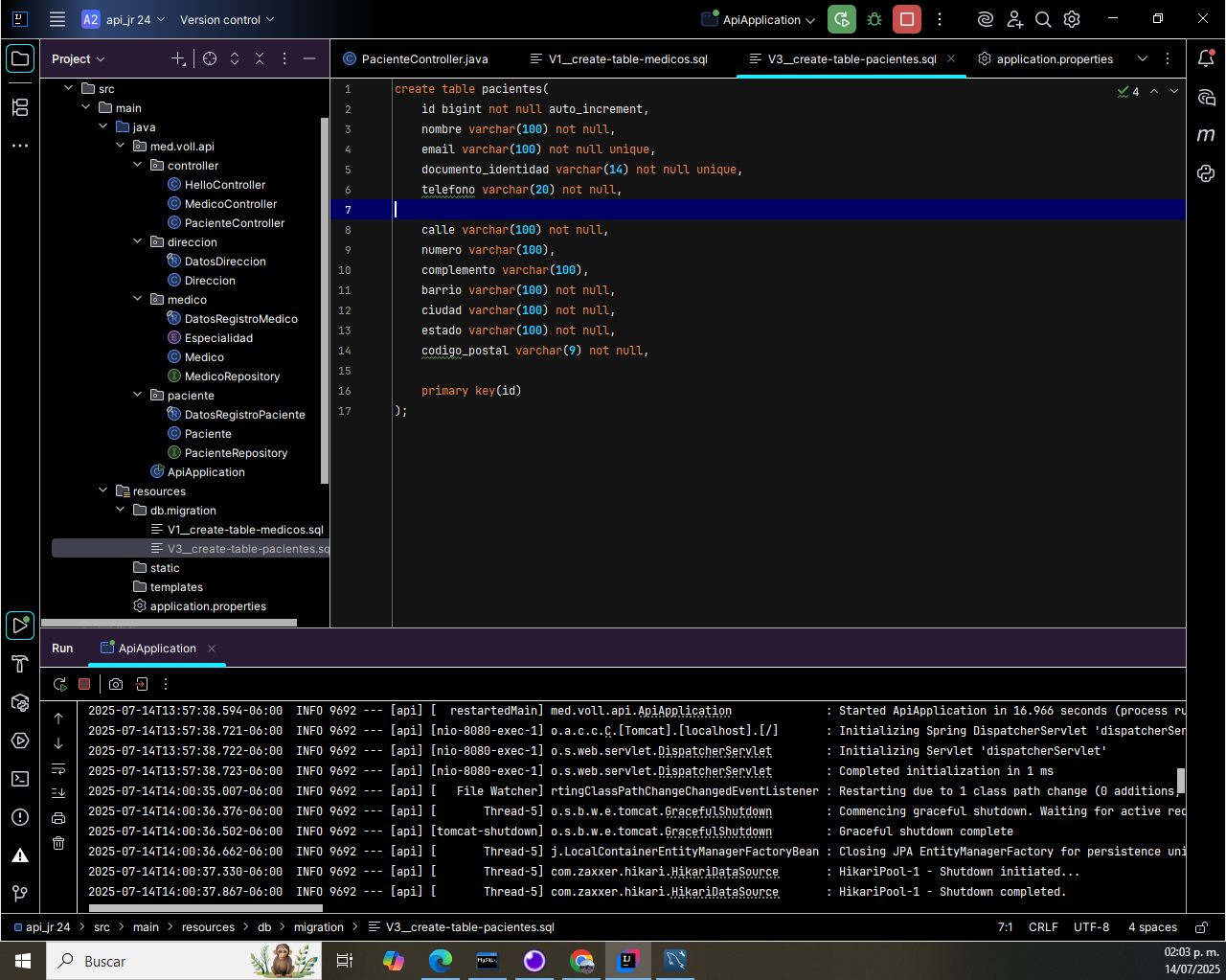Screen dimensions: 1226x980
Task: Toggle scroll to end of console
Action: 58,793
